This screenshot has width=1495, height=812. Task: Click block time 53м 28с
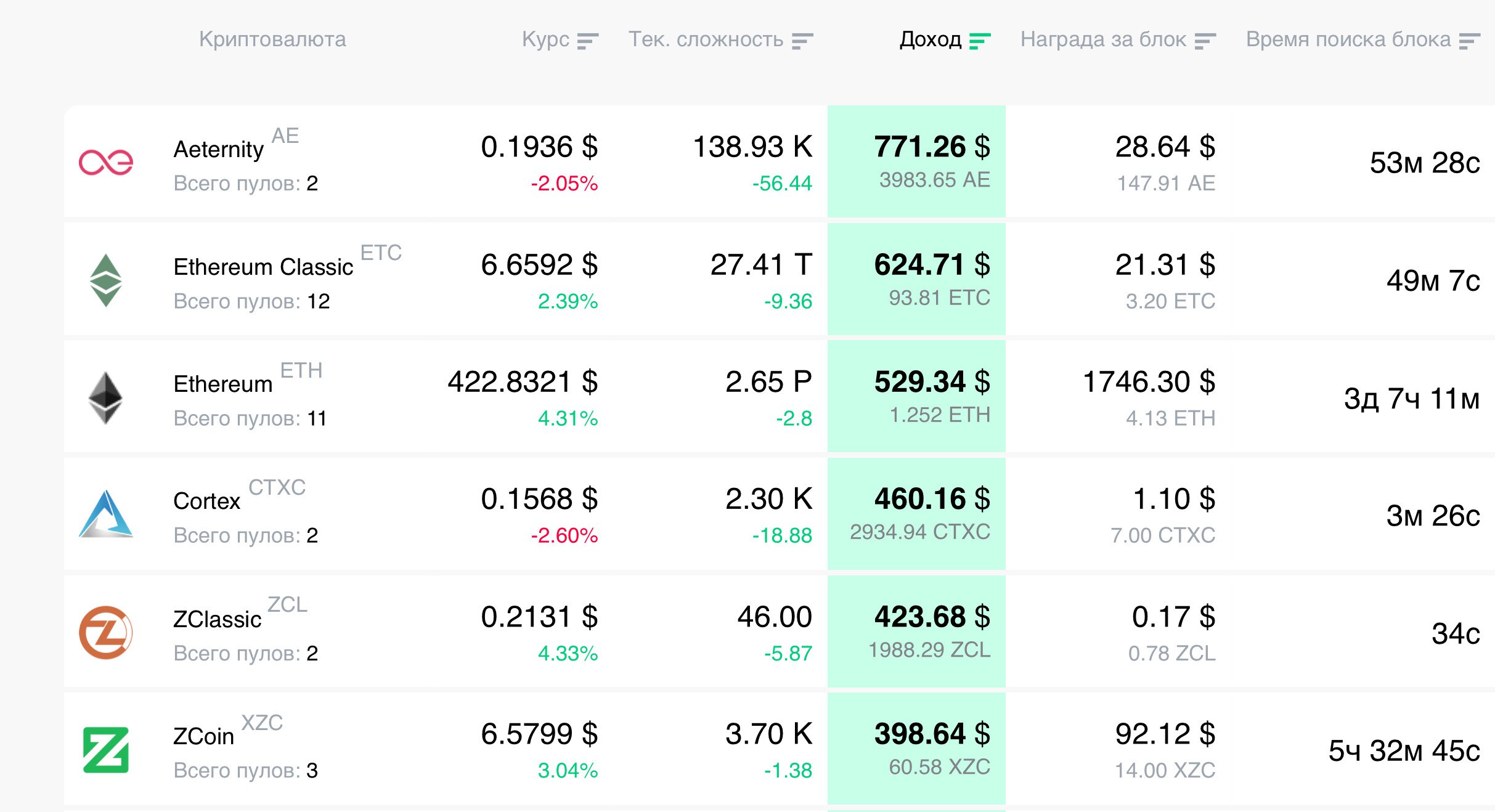tap(1425, 163)
